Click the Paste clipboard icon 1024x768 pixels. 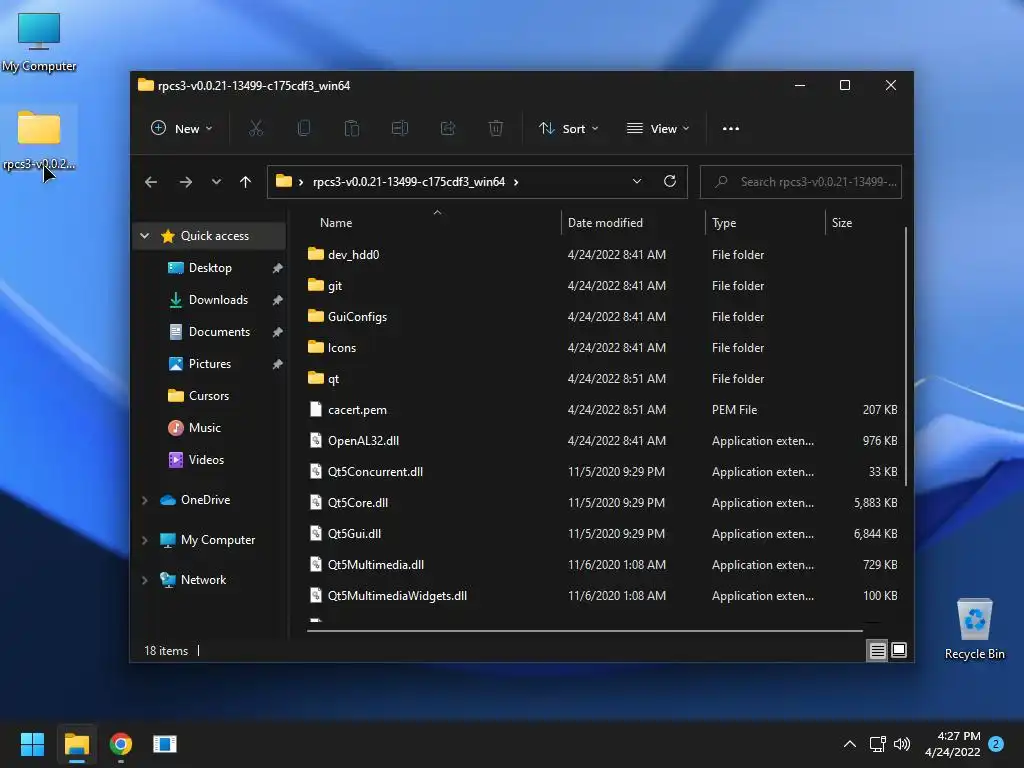coord(352,129)
